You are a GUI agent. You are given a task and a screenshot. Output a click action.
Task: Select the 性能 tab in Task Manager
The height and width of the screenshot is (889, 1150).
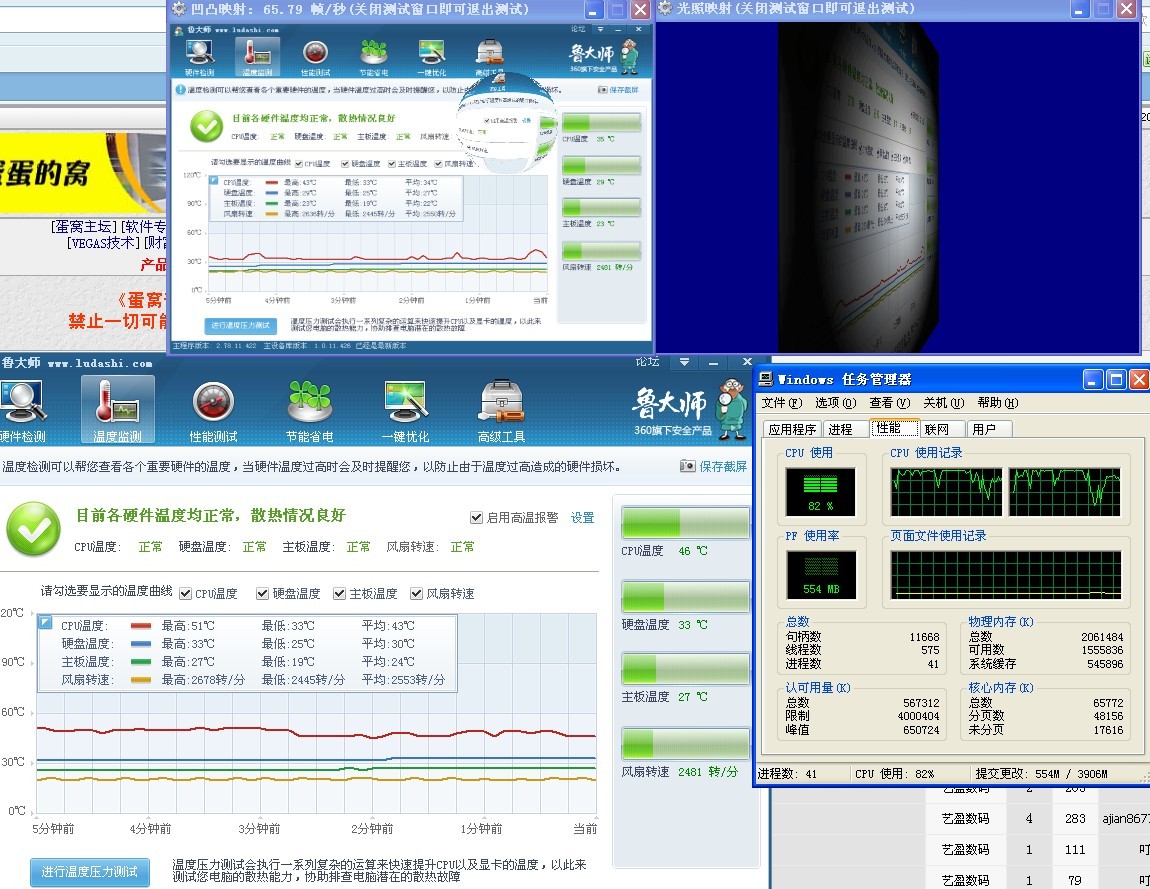(893, 428)
